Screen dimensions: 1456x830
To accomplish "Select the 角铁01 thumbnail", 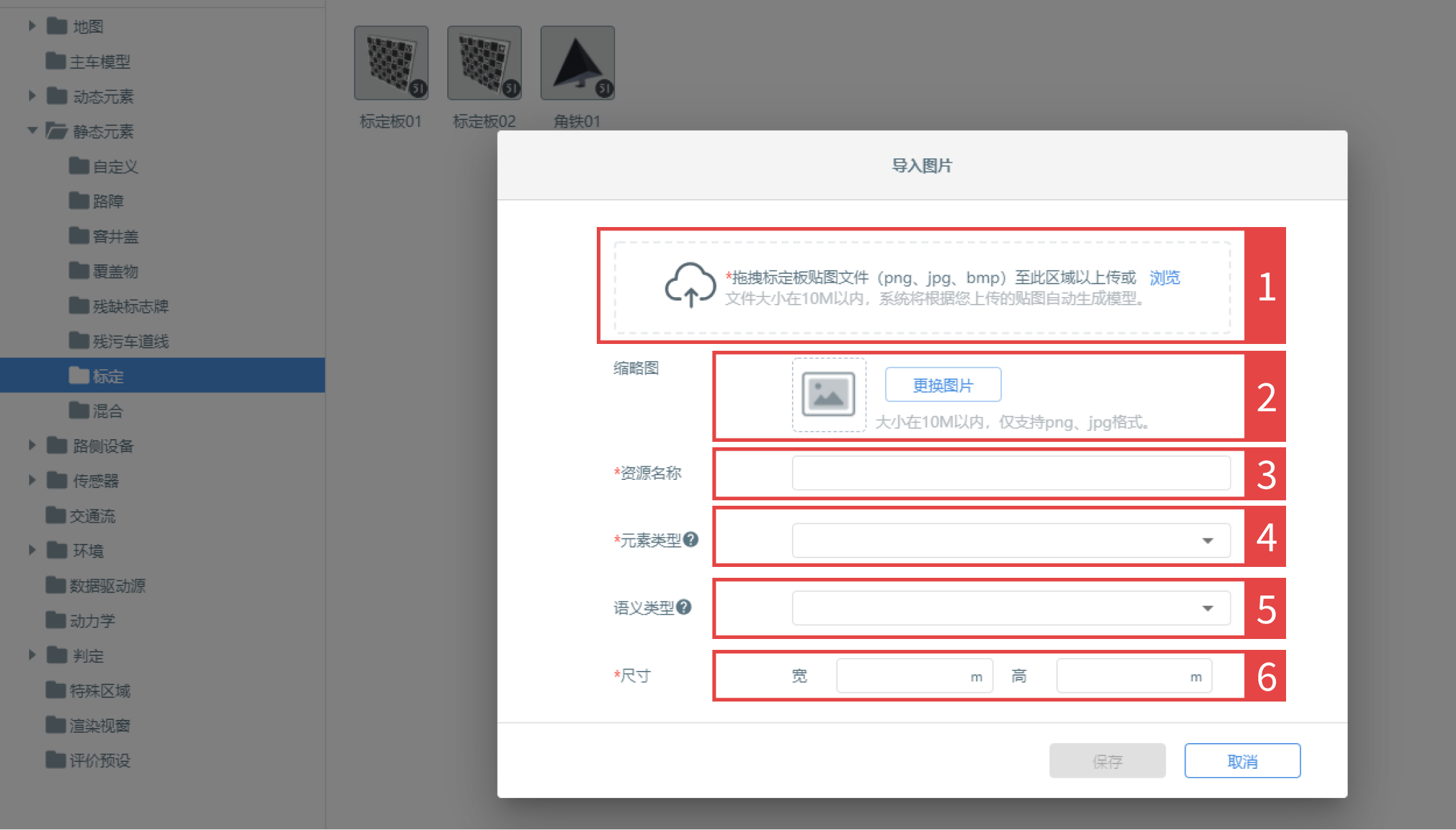I will tap(578, 63).
